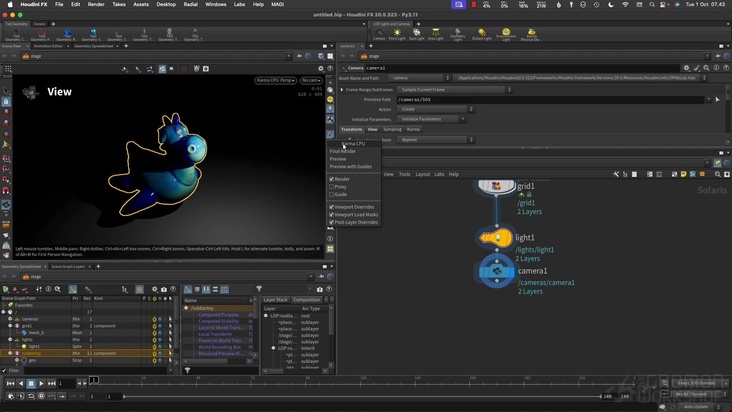Toggle visibility of rubbertoy row in scene graph
The width and height of the screenshot is (732, 412).
tap(155, 353)
